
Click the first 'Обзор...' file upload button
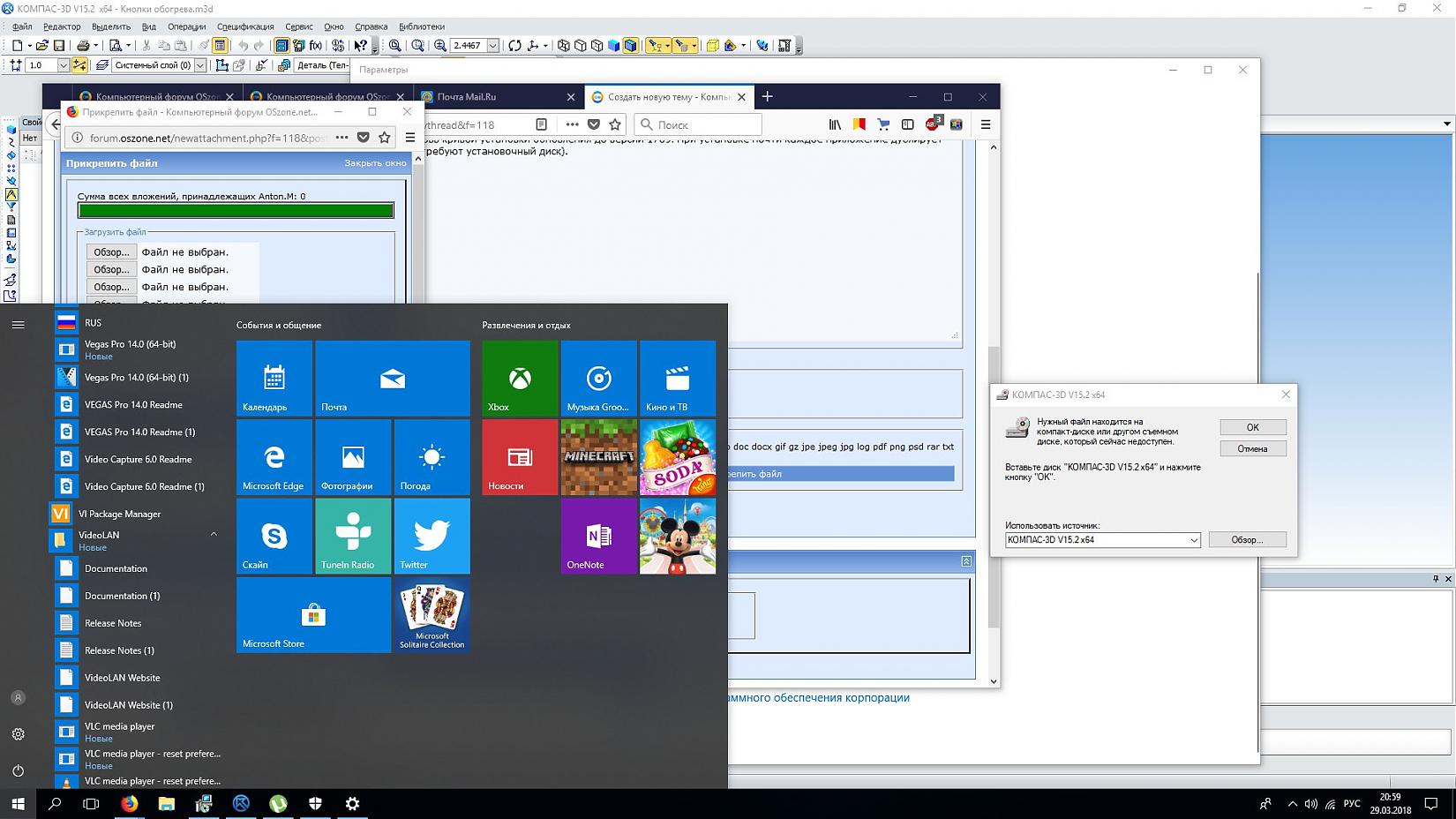(x=111, y=252)
